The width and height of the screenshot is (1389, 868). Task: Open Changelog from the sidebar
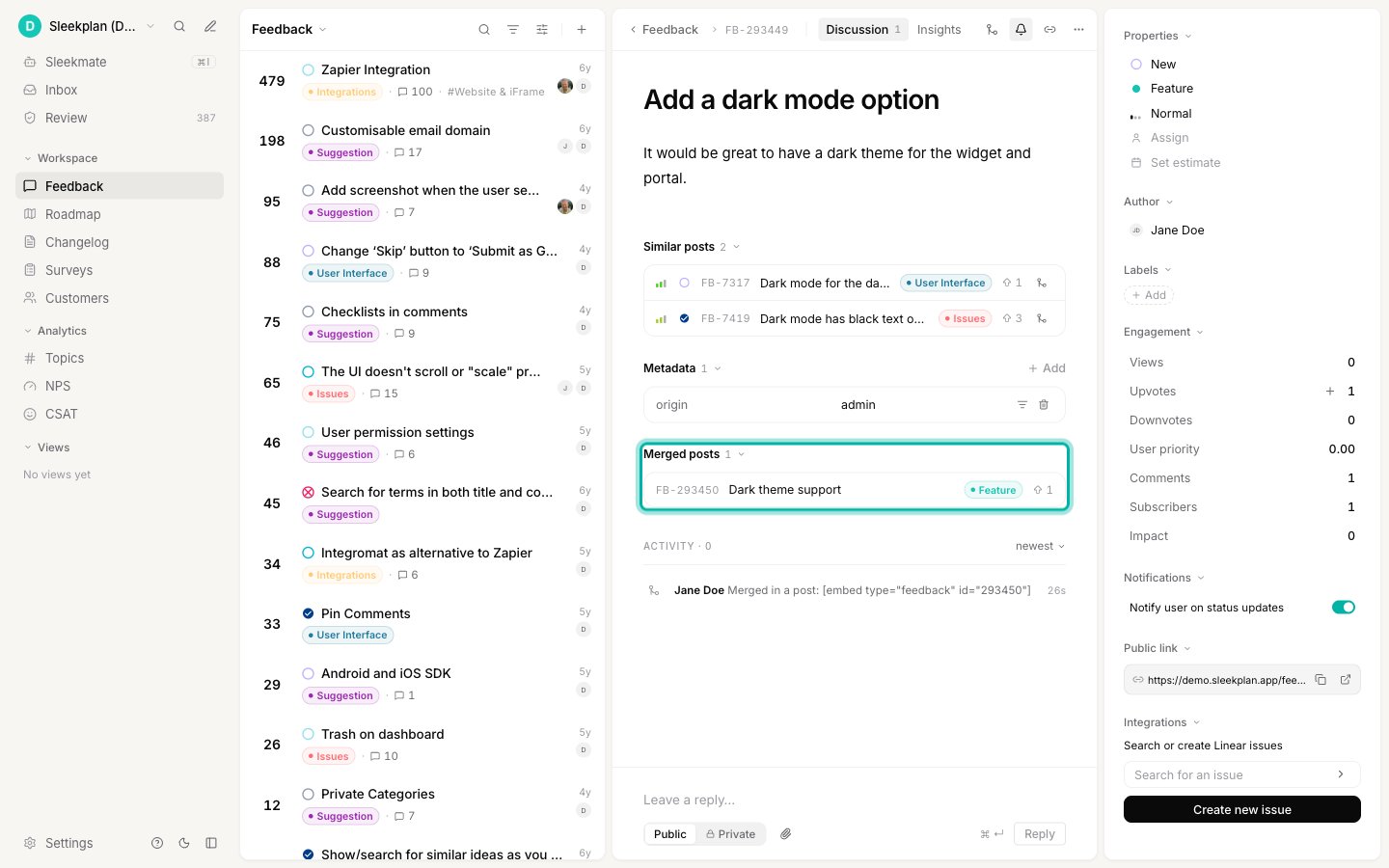pyautogui.click(x=120, y=242)
